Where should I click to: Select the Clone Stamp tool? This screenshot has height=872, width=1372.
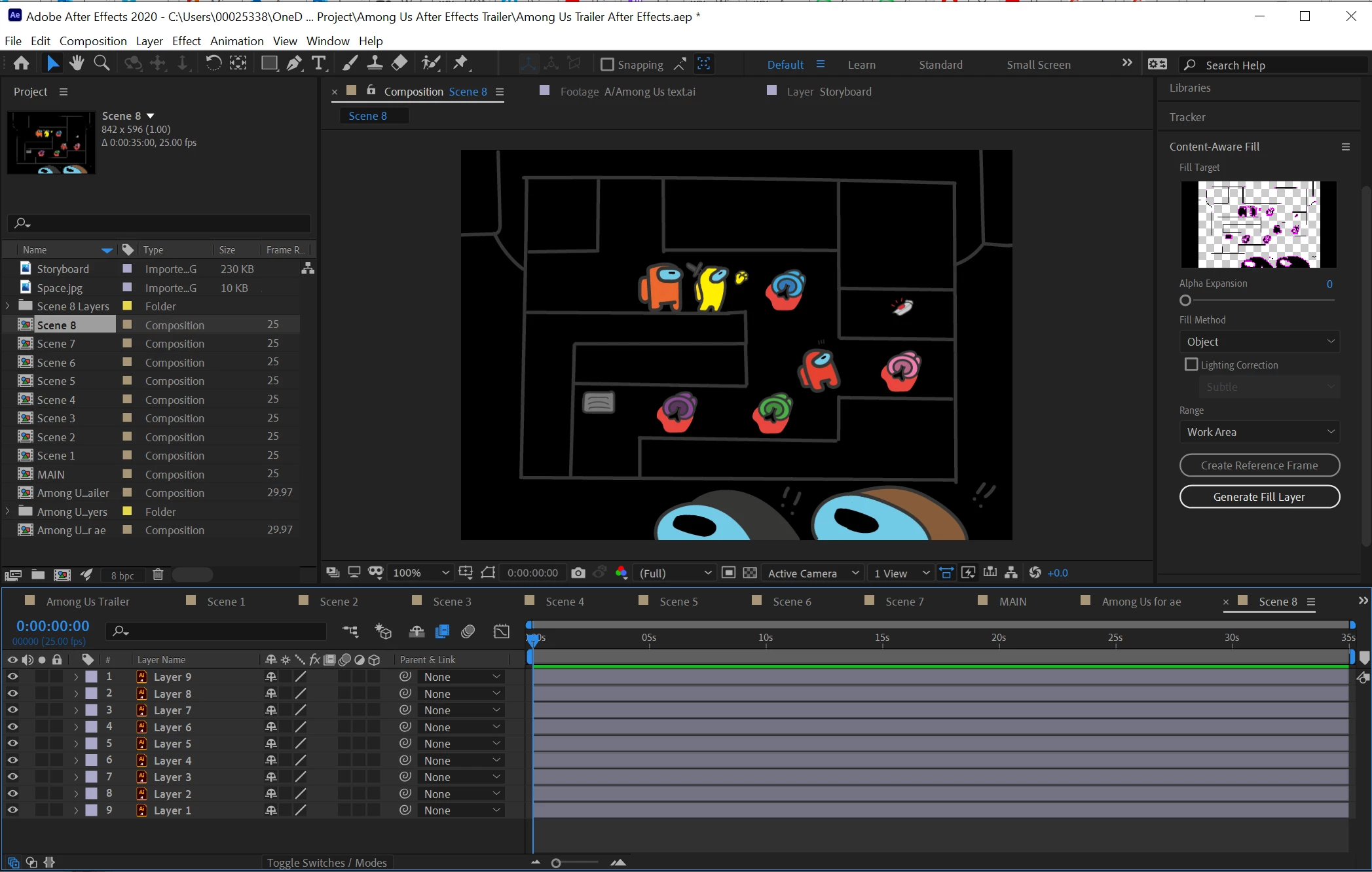375,63
